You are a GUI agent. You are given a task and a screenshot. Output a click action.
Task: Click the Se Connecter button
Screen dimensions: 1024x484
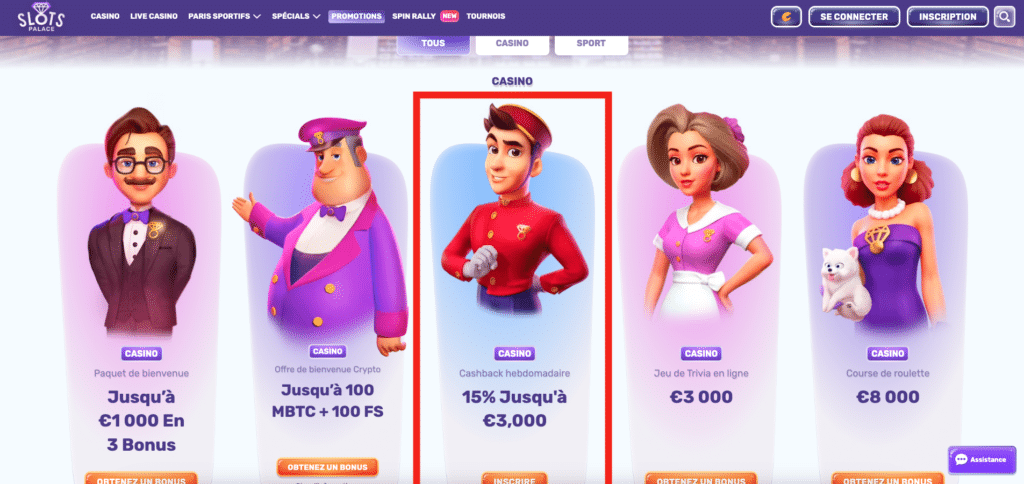tap(854, 17)
